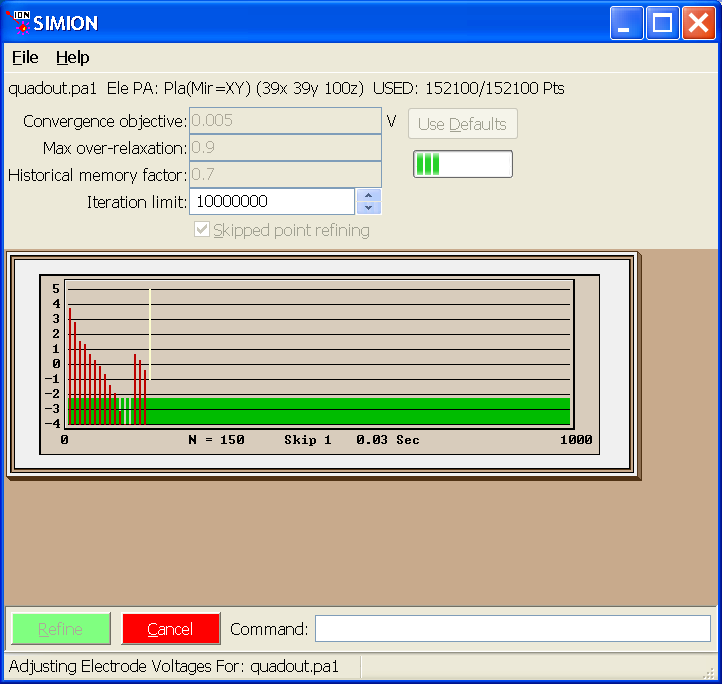Open the Help menu
Viewport: 722px width, 684px height.
[72, 58]
